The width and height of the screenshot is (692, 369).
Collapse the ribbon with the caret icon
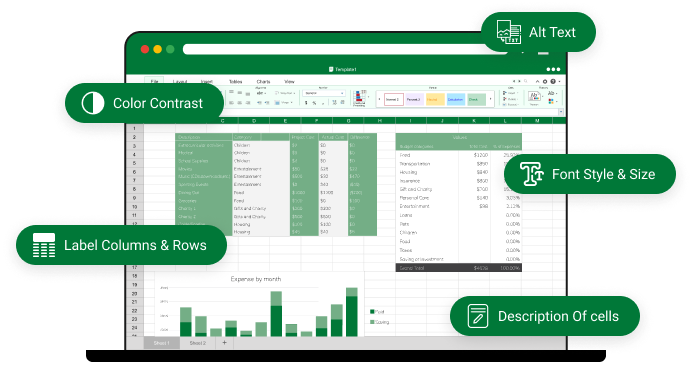click(x=538, y=81)
